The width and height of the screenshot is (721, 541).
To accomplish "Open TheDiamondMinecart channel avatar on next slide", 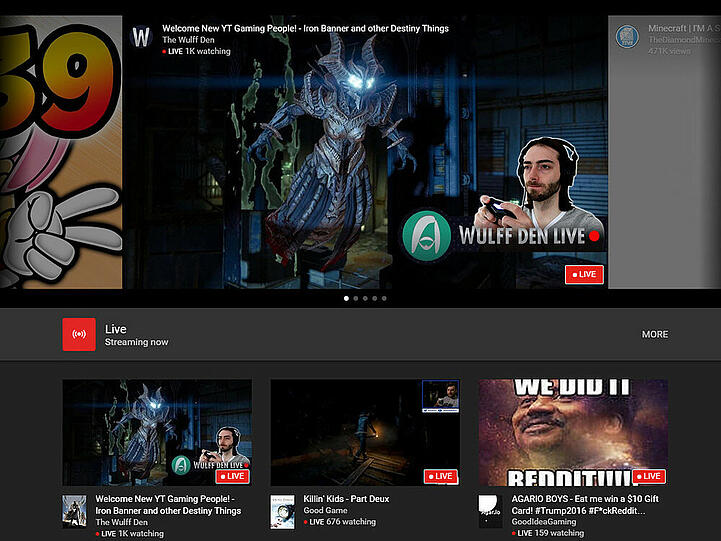I will tap(627, 37).
